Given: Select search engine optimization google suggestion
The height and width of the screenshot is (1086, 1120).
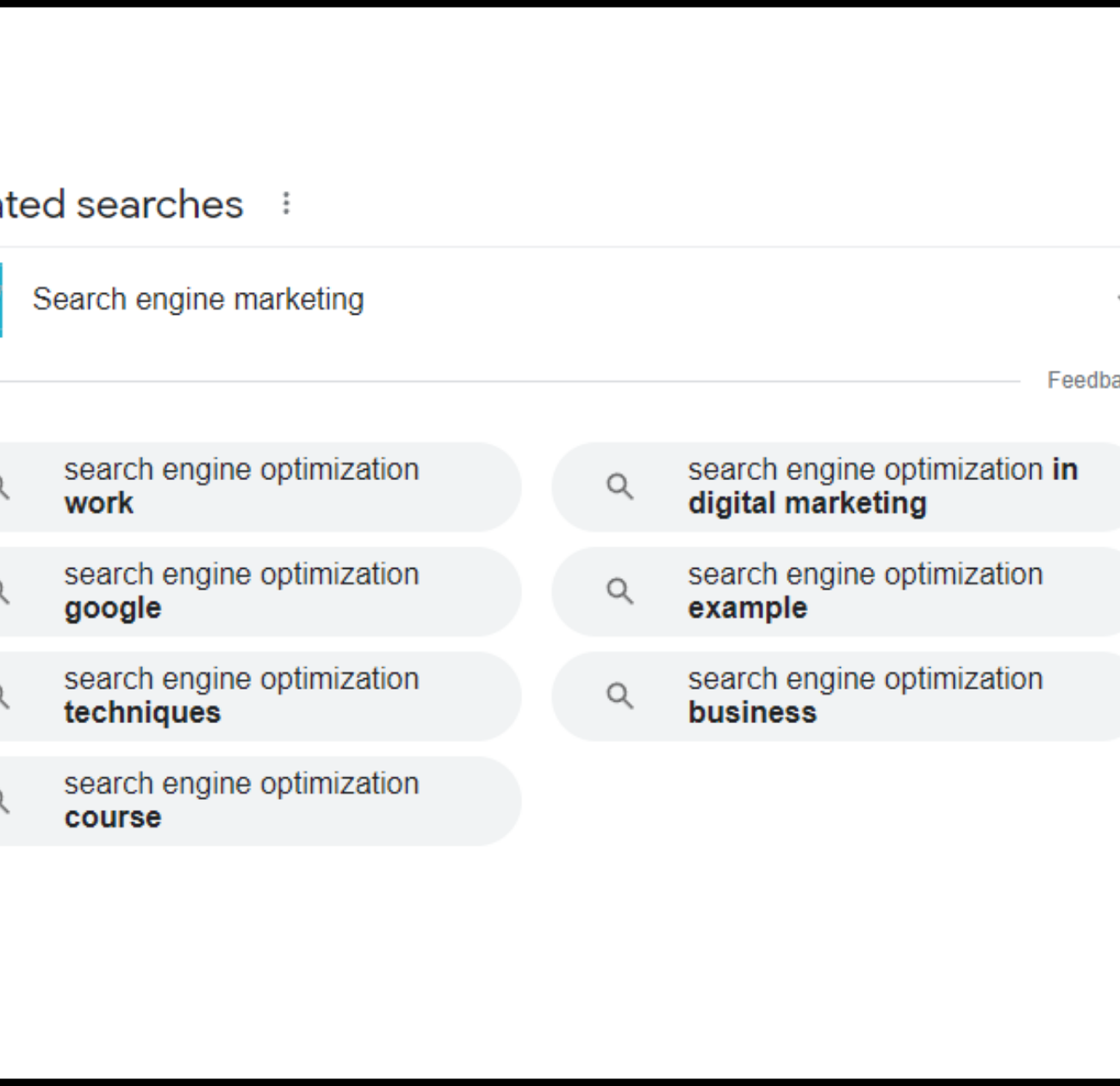Looking at the screenshot, I should coord(259,591).
